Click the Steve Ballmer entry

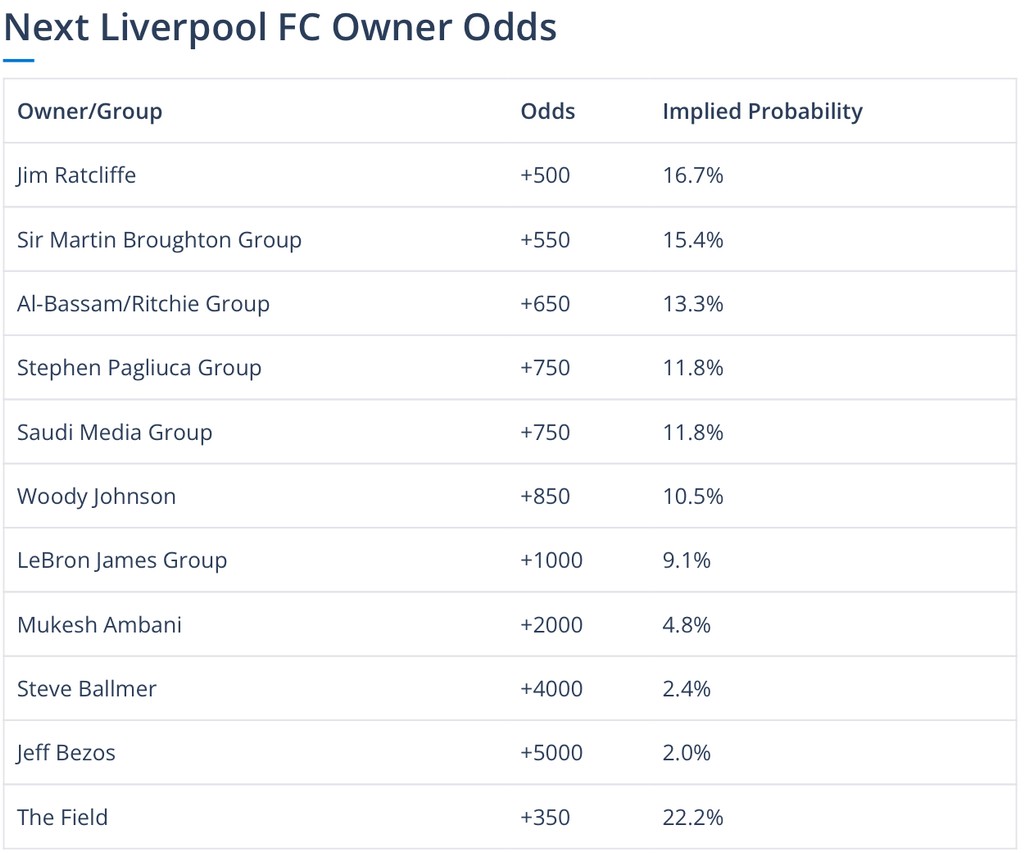coord(87,689)
